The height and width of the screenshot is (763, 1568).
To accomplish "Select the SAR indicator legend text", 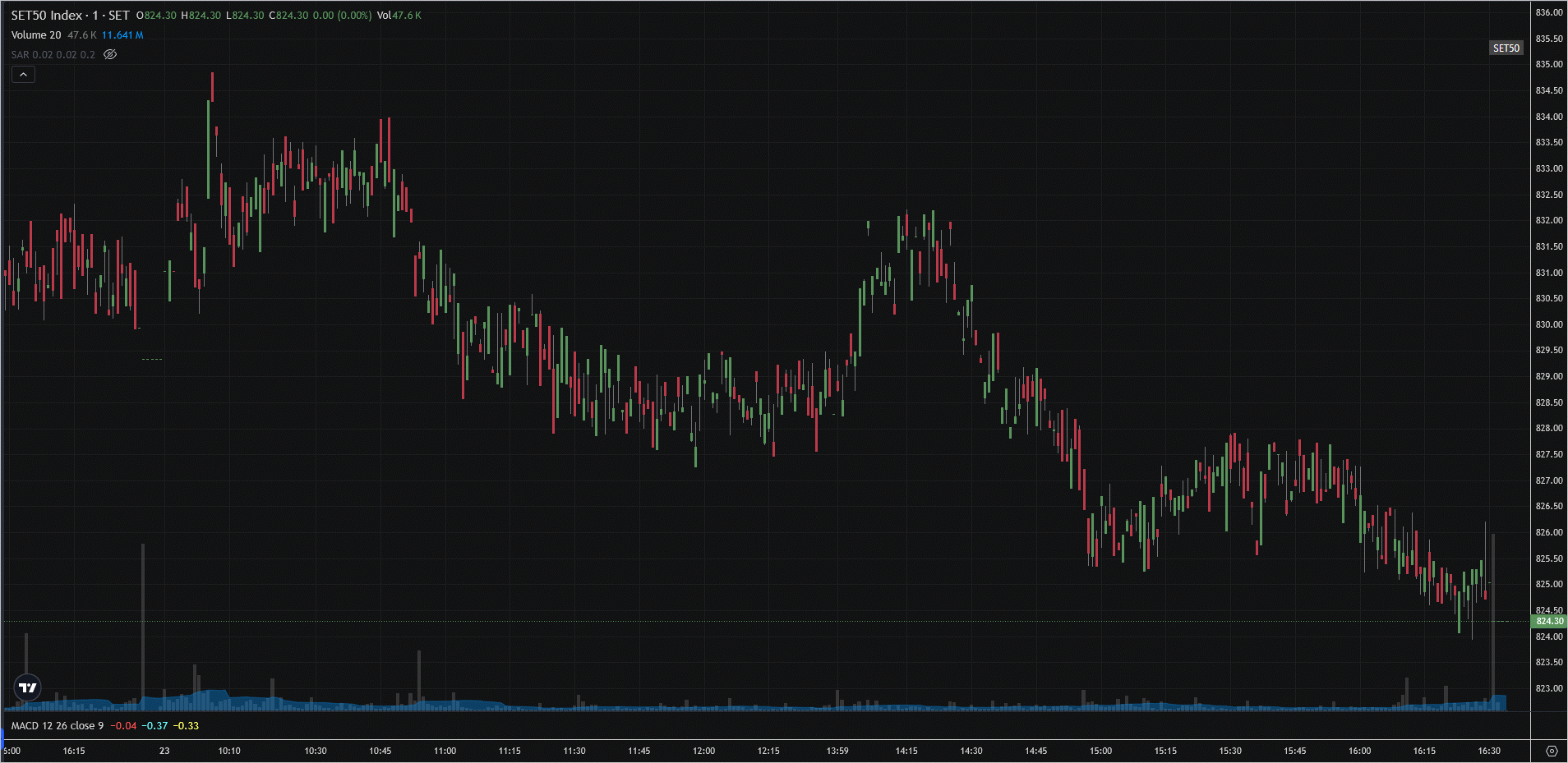I will coord(53,55).
